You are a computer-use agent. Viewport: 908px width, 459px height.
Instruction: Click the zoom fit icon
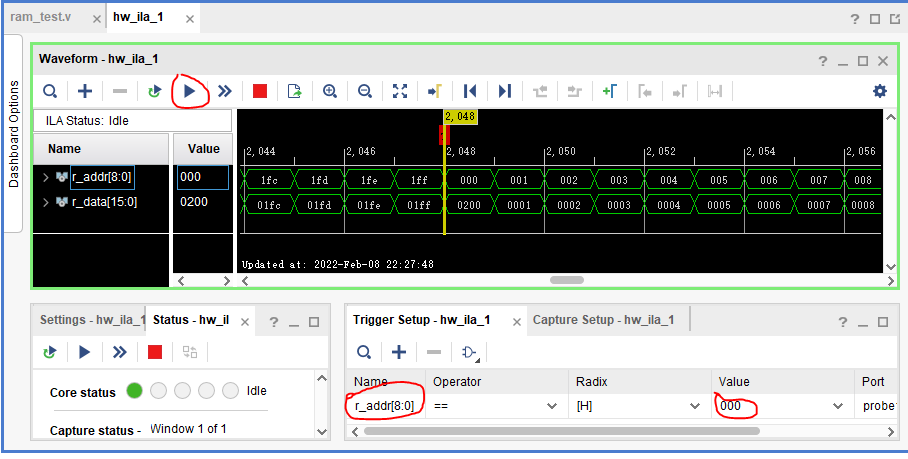click(x=400, y=91)
